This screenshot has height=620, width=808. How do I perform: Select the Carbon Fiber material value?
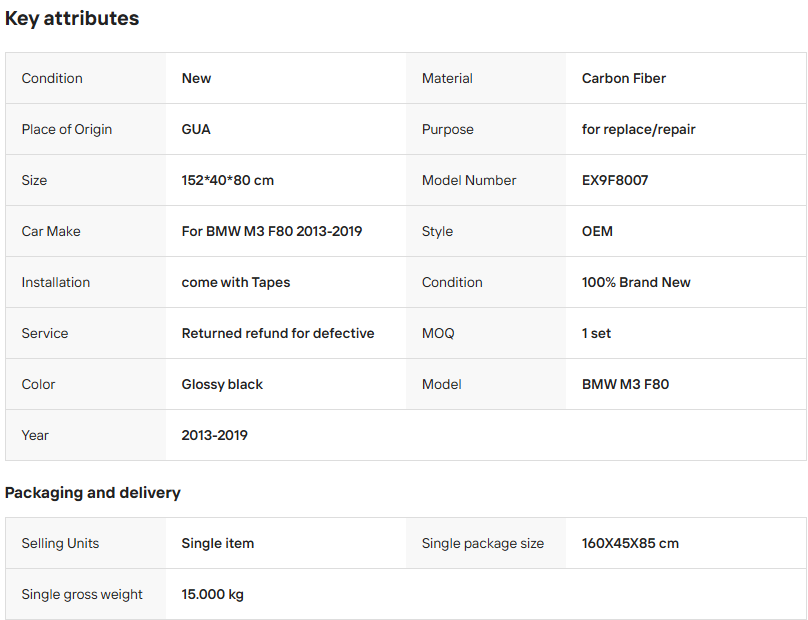[623, 78]
